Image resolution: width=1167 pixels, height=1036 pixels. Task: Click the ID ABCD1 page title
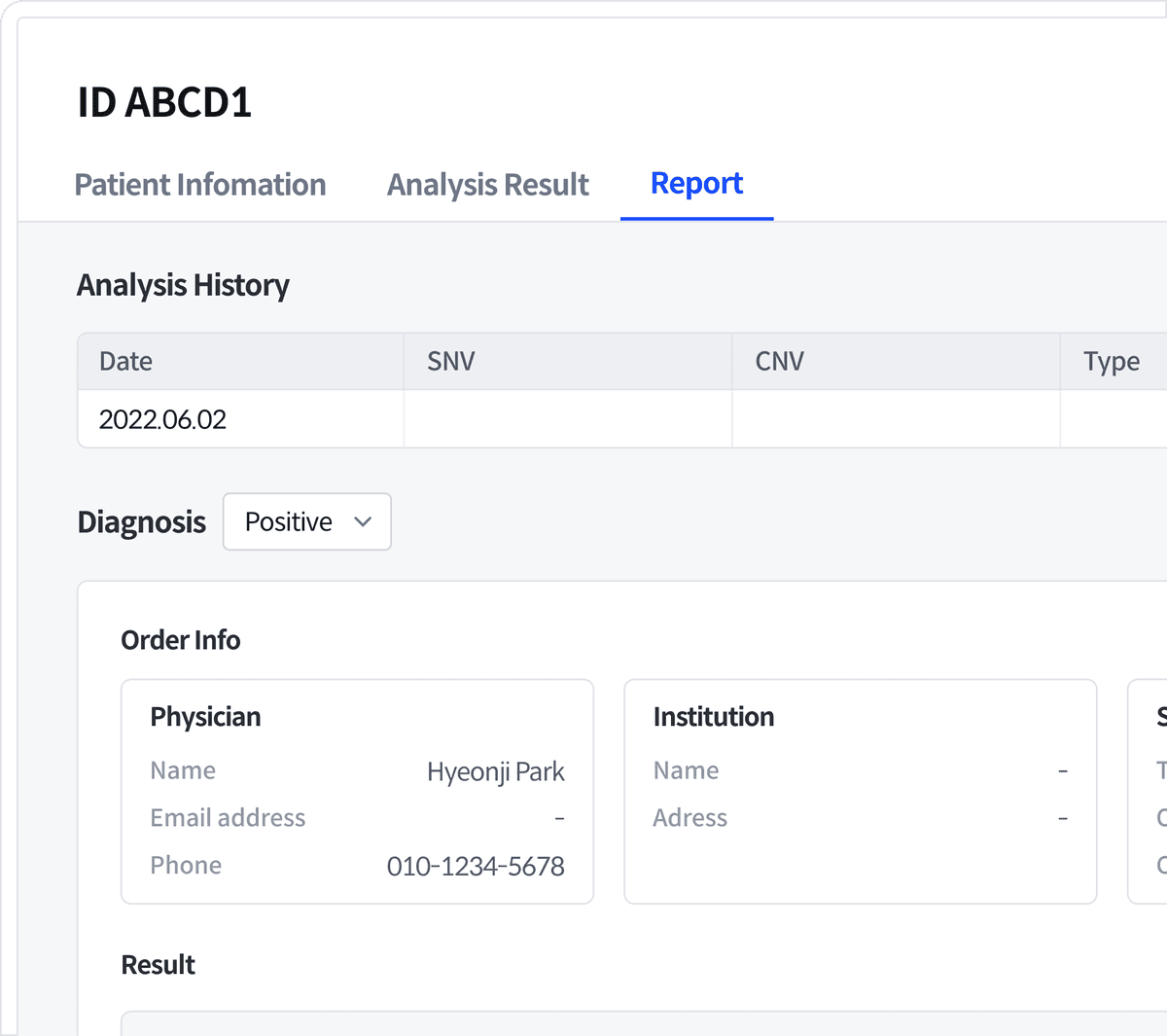pyautogui.click(x=164, y=102)
